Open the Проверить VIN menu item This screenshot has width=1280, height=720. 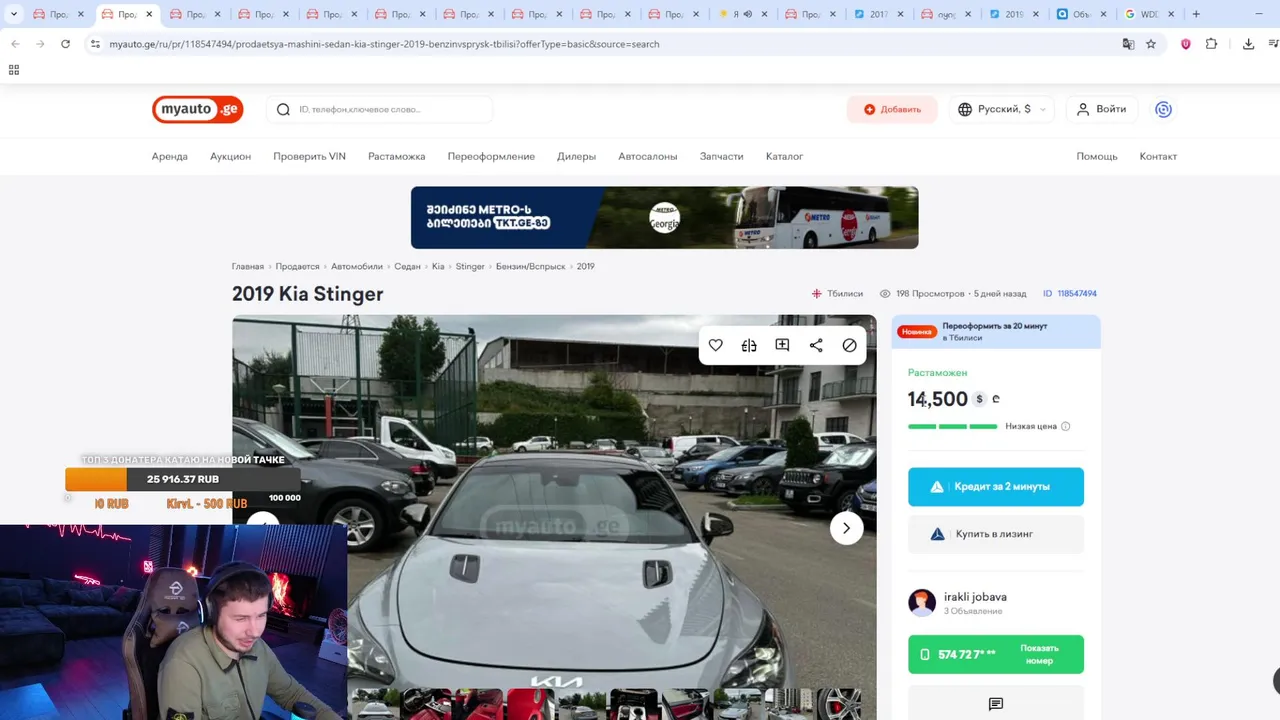coord(309,156)
